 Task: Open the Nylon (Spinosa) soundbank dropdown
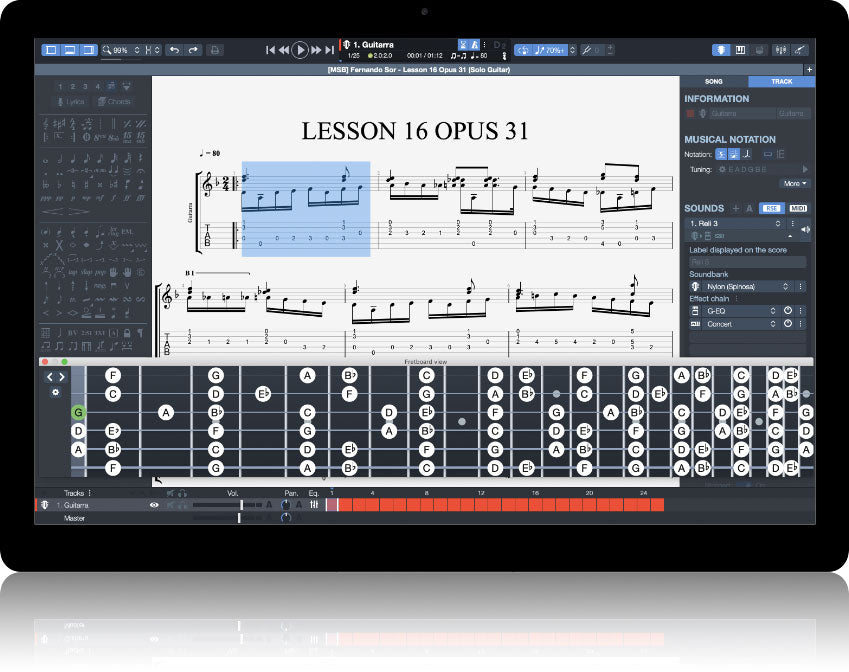746,286
